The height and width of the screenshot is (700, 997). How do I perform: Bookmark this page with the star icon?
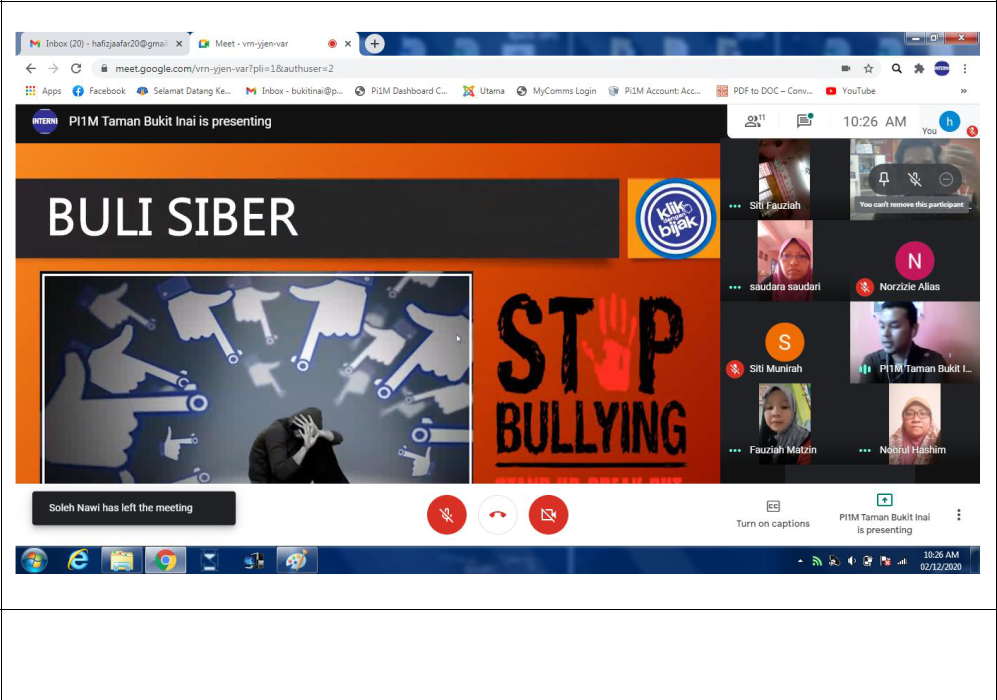[869, 68]
